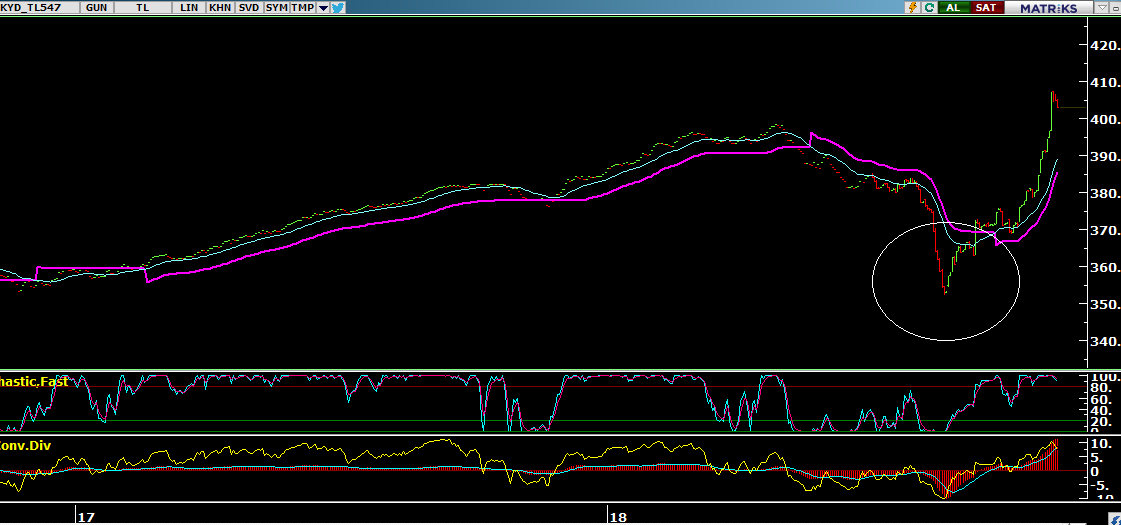The height and width of the screenshot is (525, 1121).
Task: Click the orange lightning bolt icon
Action: pyautogui.click(x=912, y=7)
